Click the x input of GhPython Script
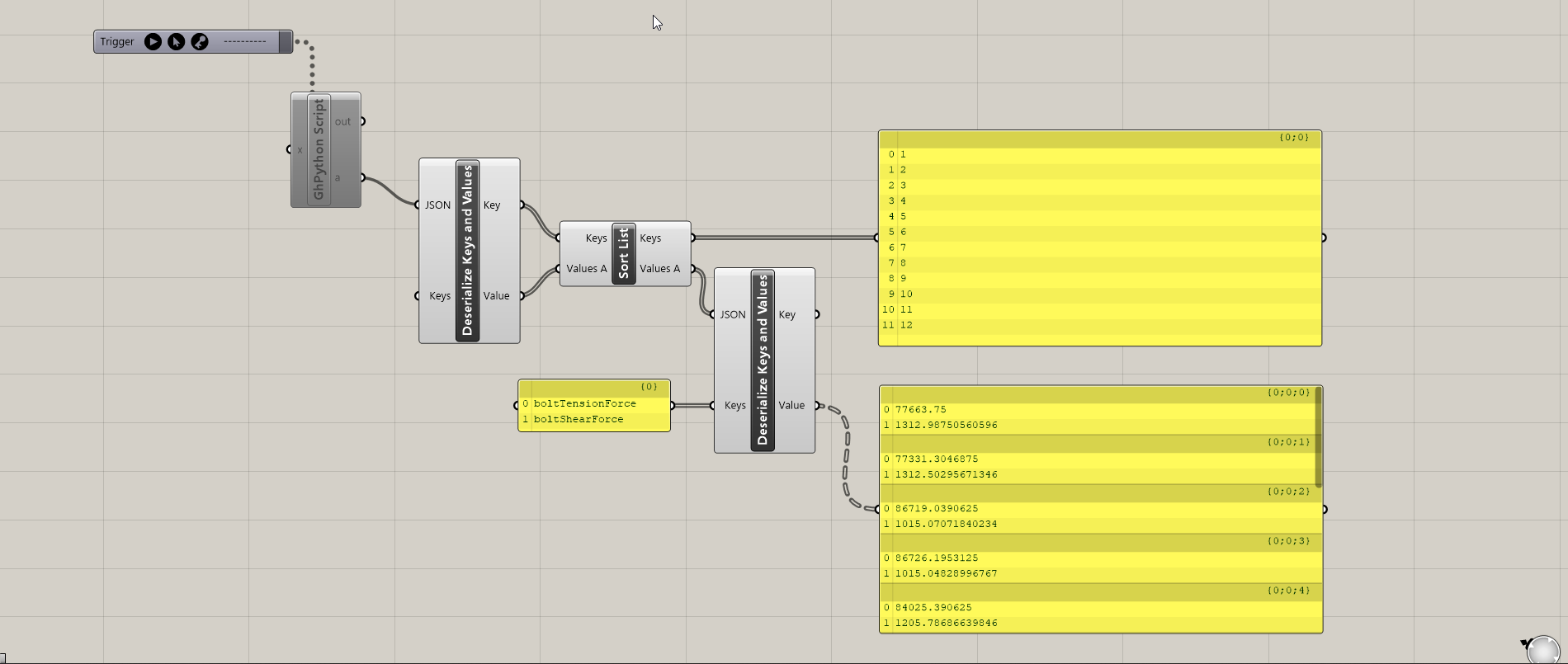The height and width of the screenshot is (664, 1568). [299, 149]
